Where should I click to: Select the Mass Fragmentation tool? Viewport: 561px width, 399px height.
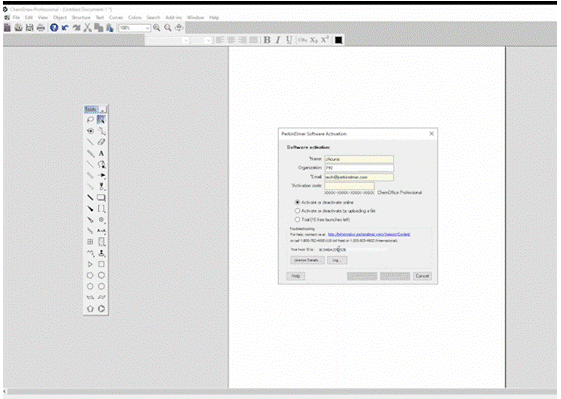tap(102, 131)
